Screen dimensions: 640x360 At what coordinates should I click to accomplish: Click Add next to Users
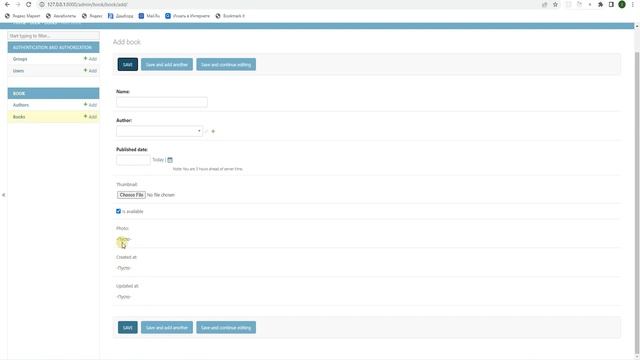(x=91, y=71)
